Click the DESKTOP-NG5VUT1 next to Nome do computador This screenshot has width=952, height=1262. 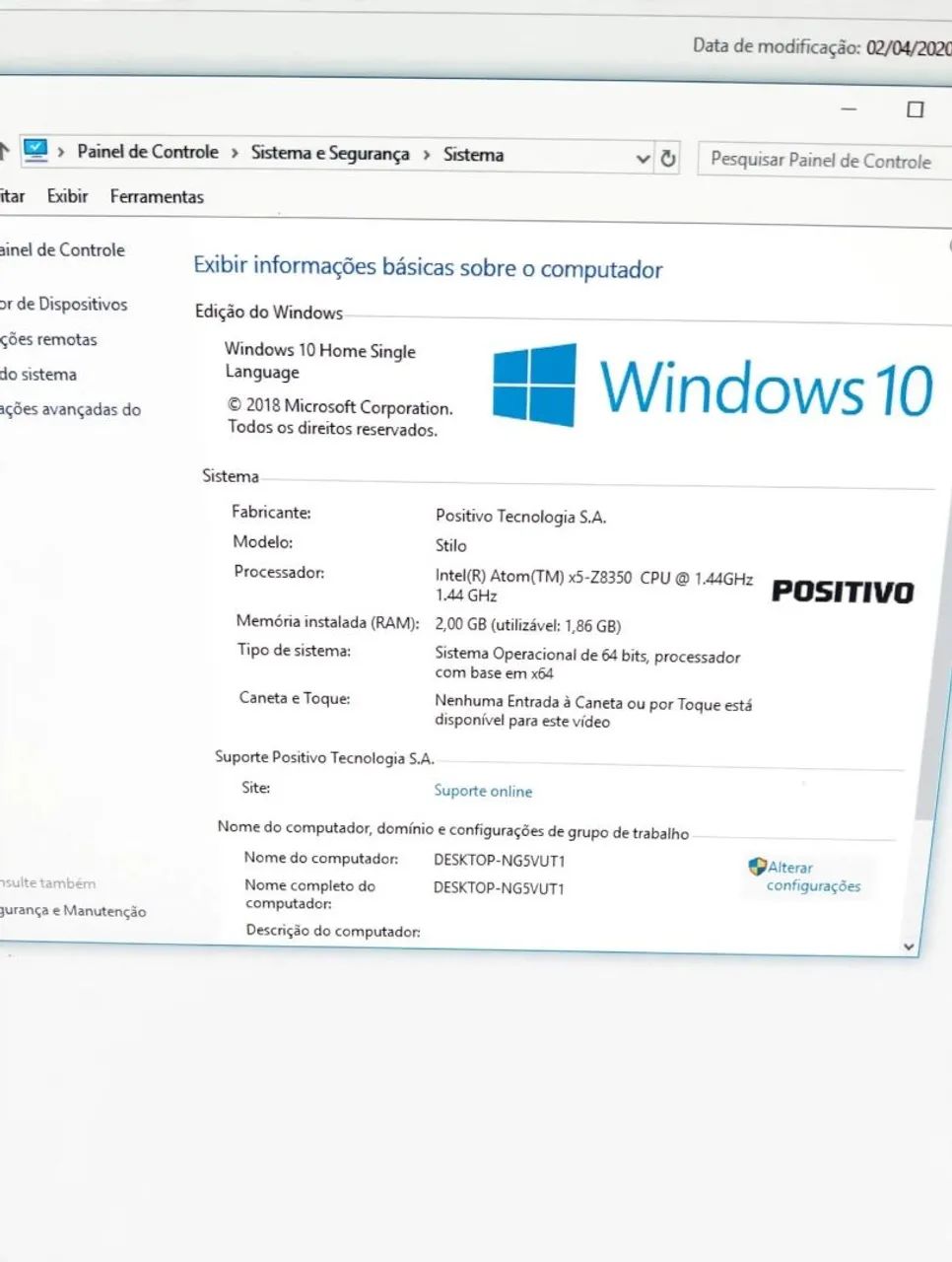point(500,860)
